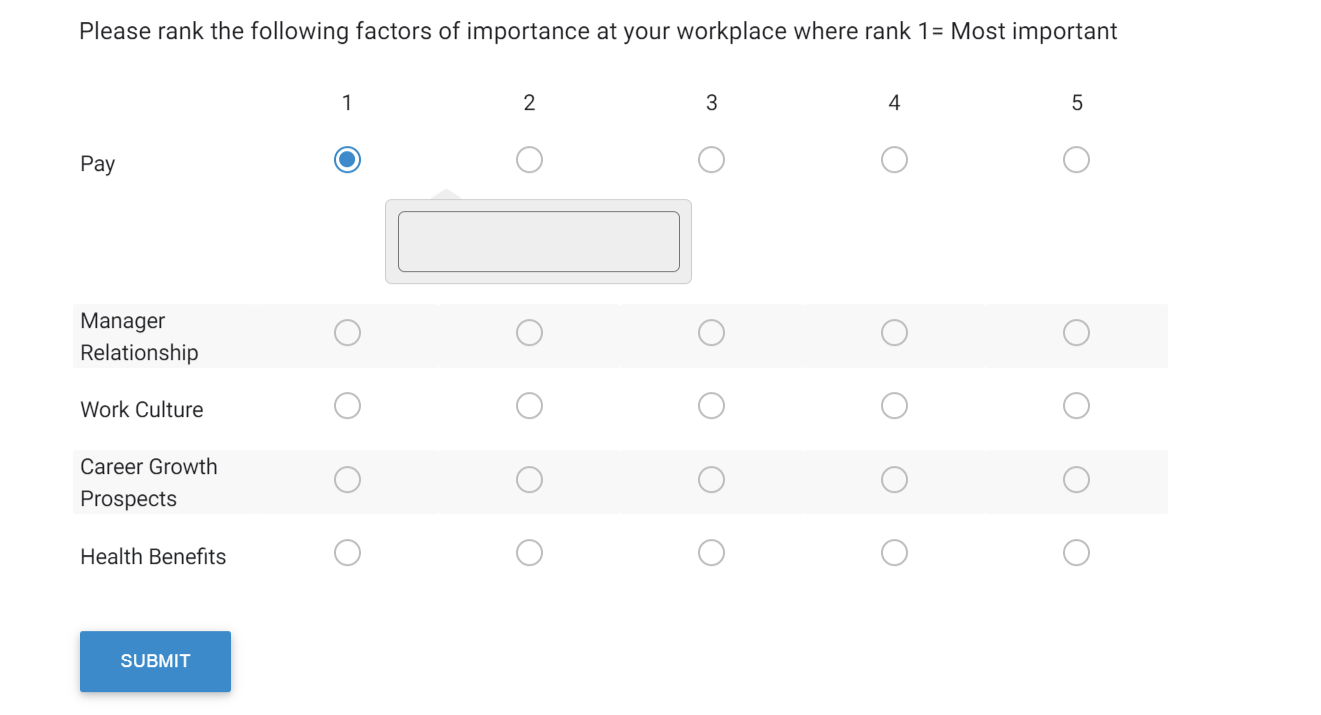Select rank 2 for Pay
Screen dimensions: 1321x715
pyautogui.click(x=529, y=159)
